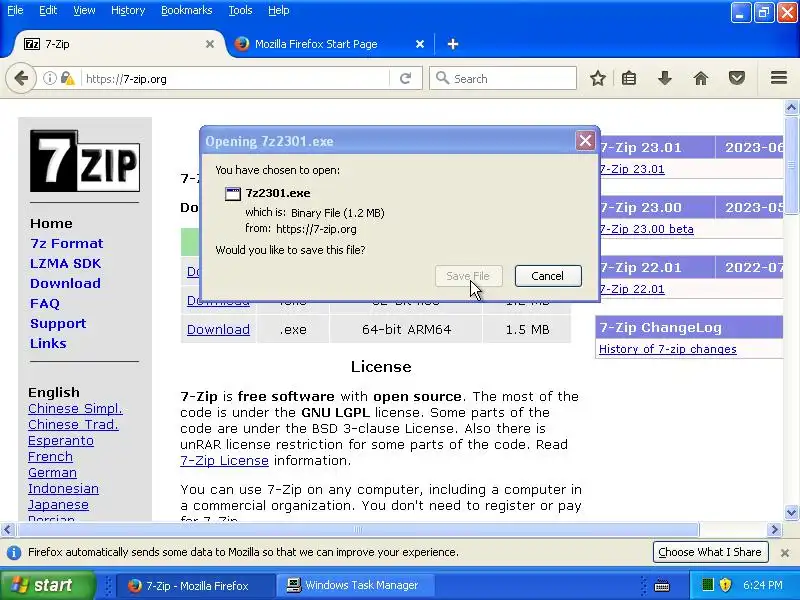Image resolution: width=800 pixels, height=600 pixels.
Task: Open the Links sidebar link
Action: [x=48, y=343]
